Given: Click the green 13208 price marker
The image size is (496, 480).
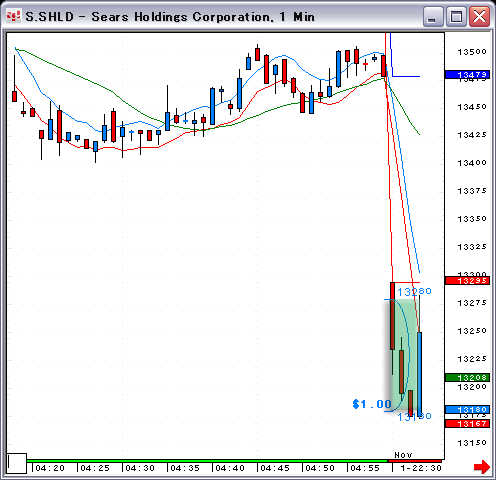Looking at the screenshot, I should (x=467, y=378).
